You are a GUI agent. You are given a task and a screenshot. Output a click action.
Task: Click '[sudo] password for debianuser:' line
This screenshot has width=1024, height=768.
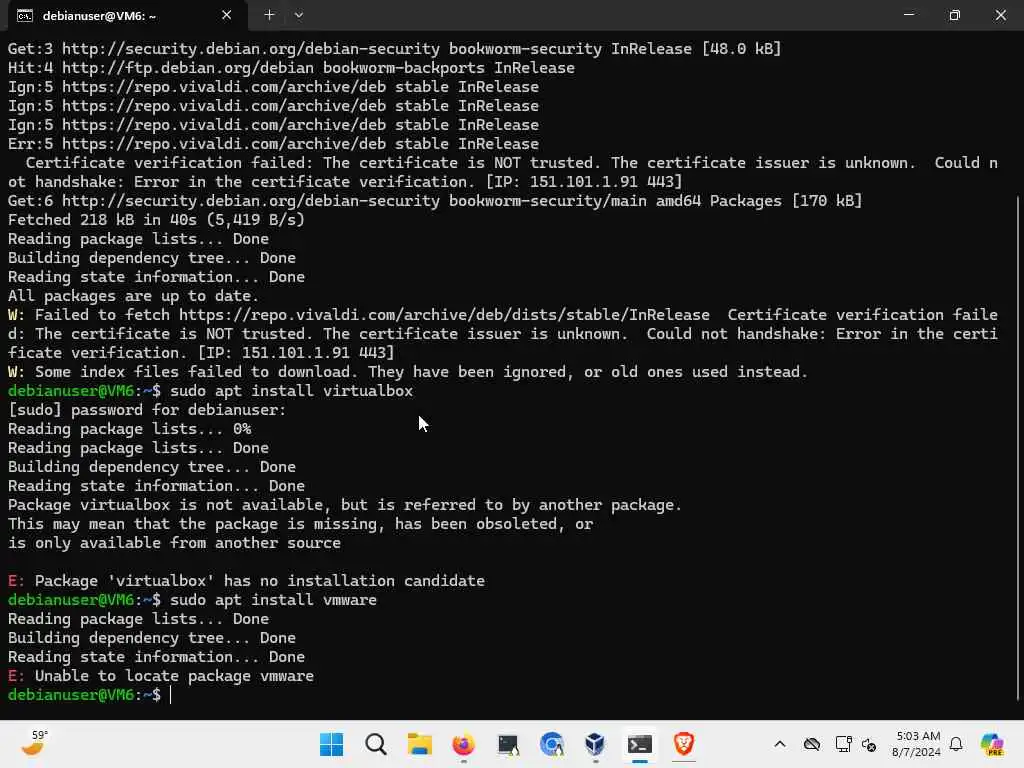point(147,409)
